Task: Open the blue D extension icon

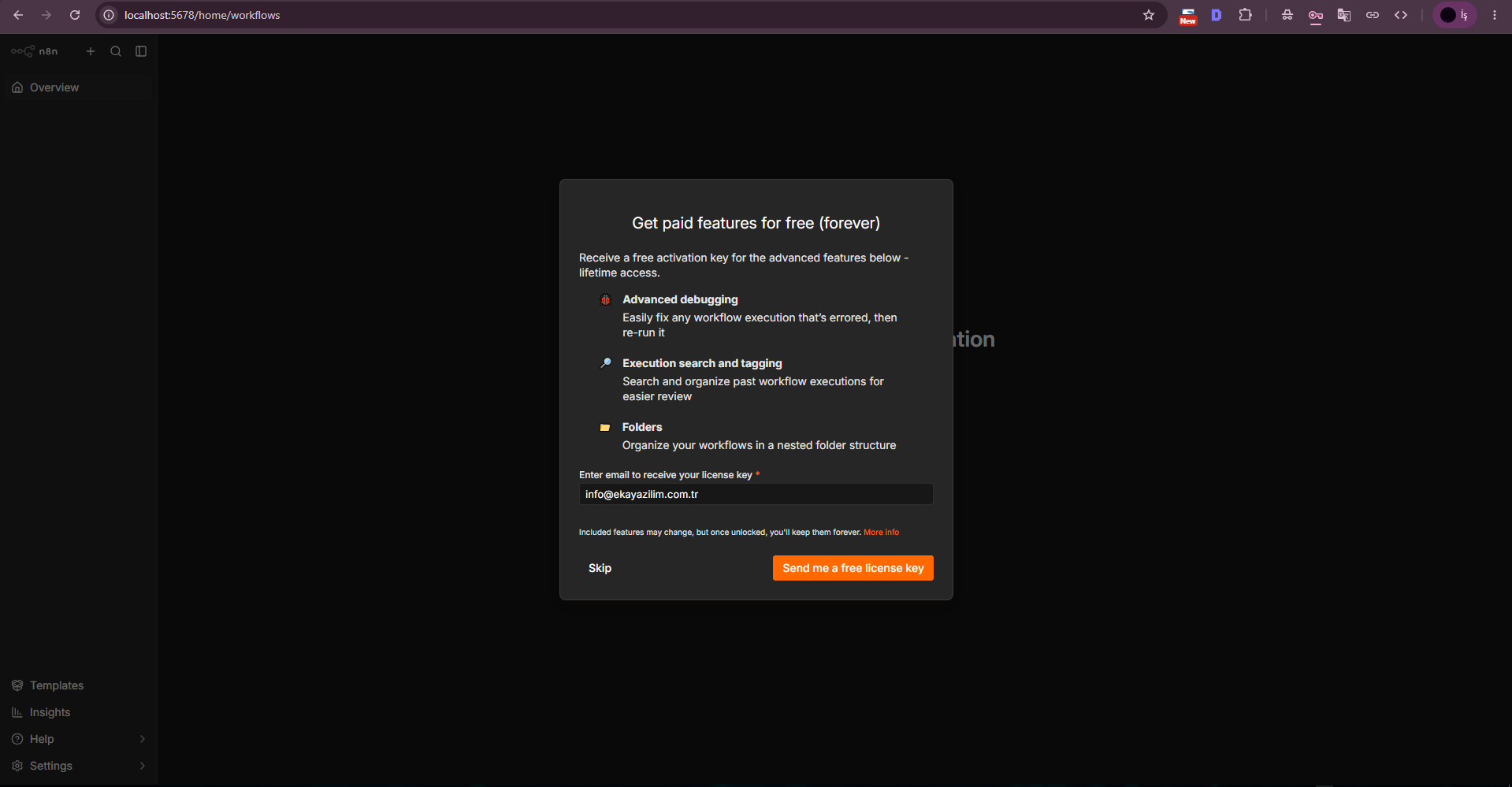Action: (x=1217, y=15)
